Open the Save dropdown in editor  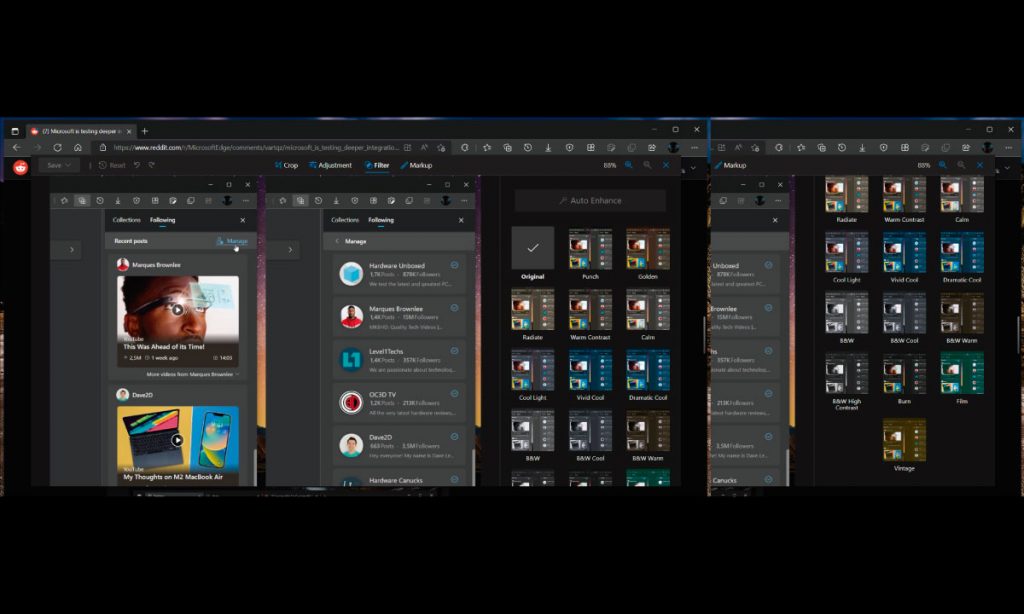tap(59, 165)
